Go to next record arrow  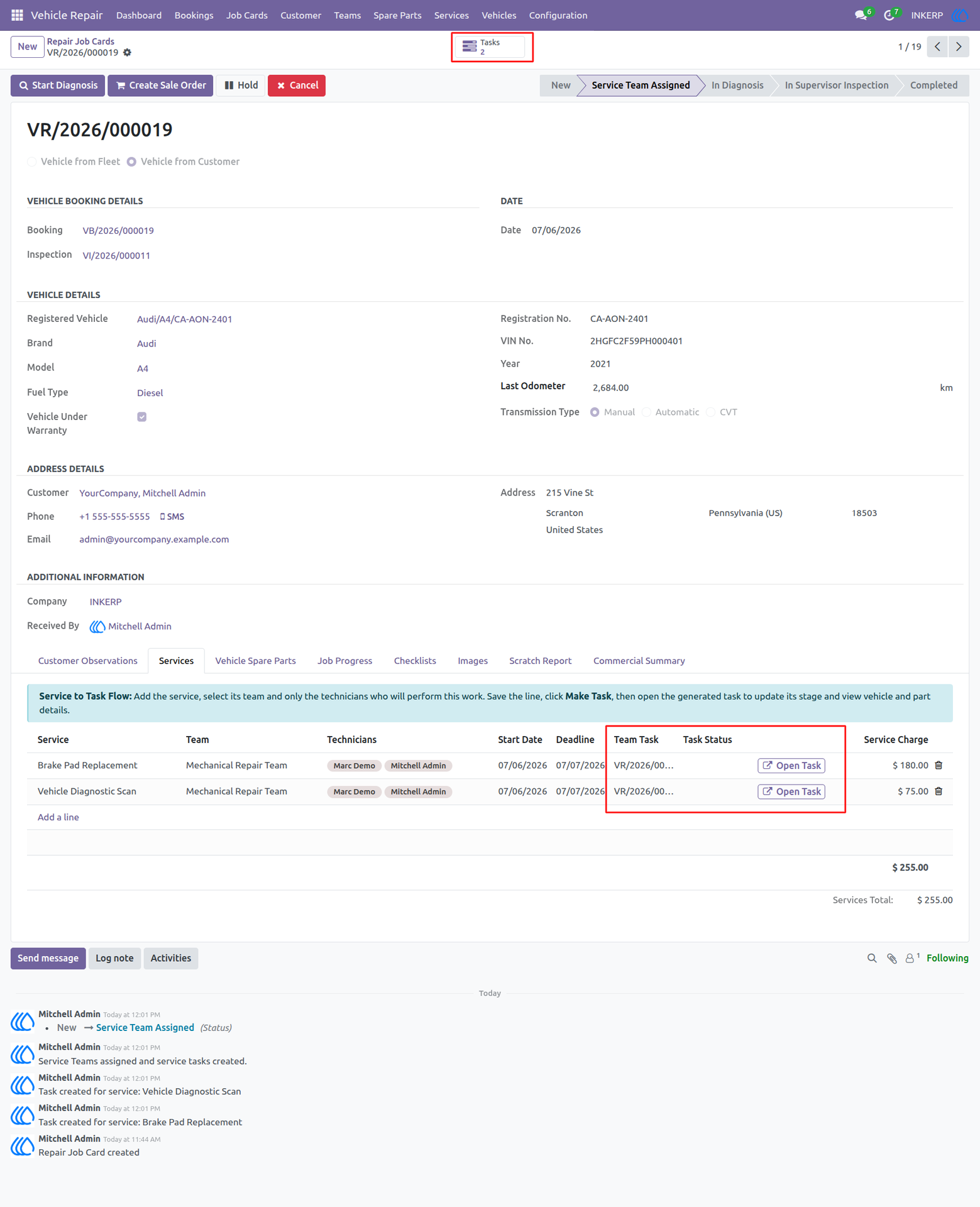(x=959, y=47)
